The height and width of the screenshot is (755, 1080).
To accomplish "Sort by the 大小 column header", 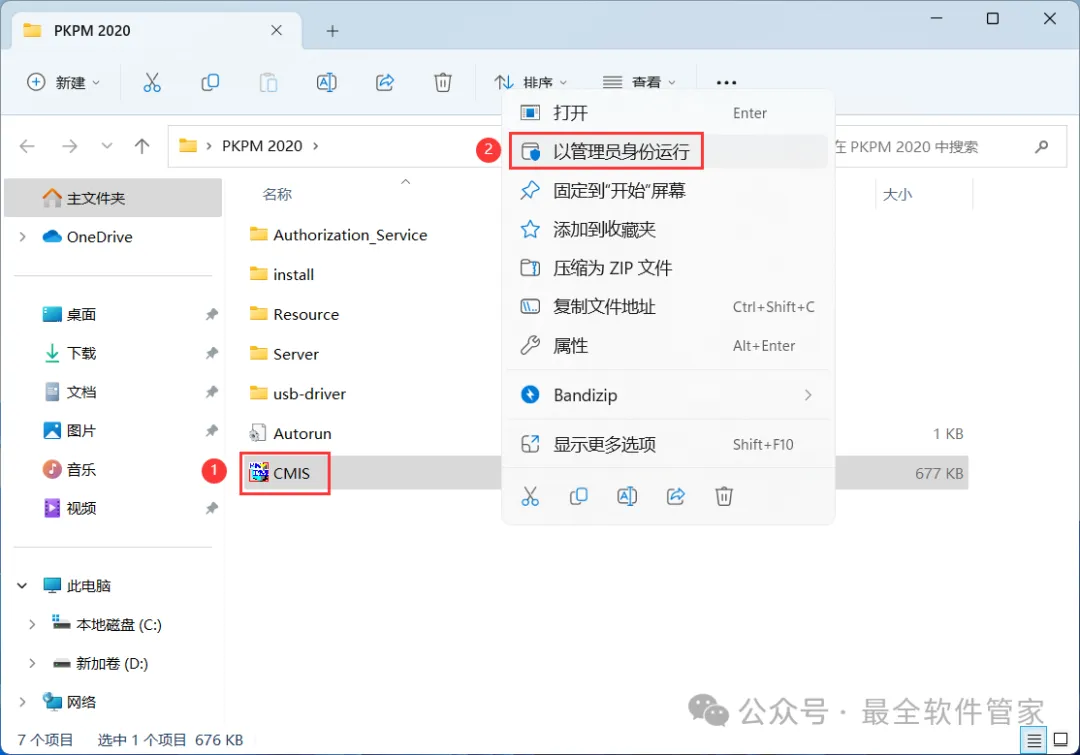I will 897,194.
